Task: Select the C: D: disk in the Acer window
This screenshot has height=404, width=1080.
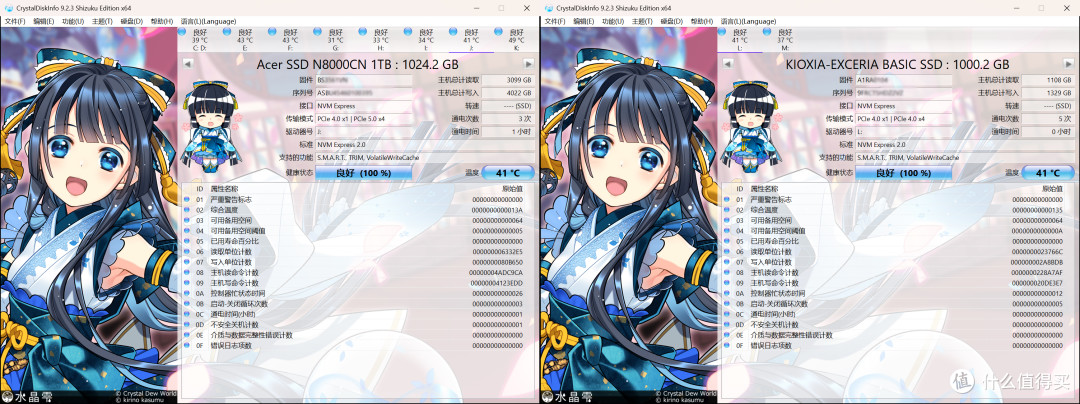Action: [x=200, y=39]
